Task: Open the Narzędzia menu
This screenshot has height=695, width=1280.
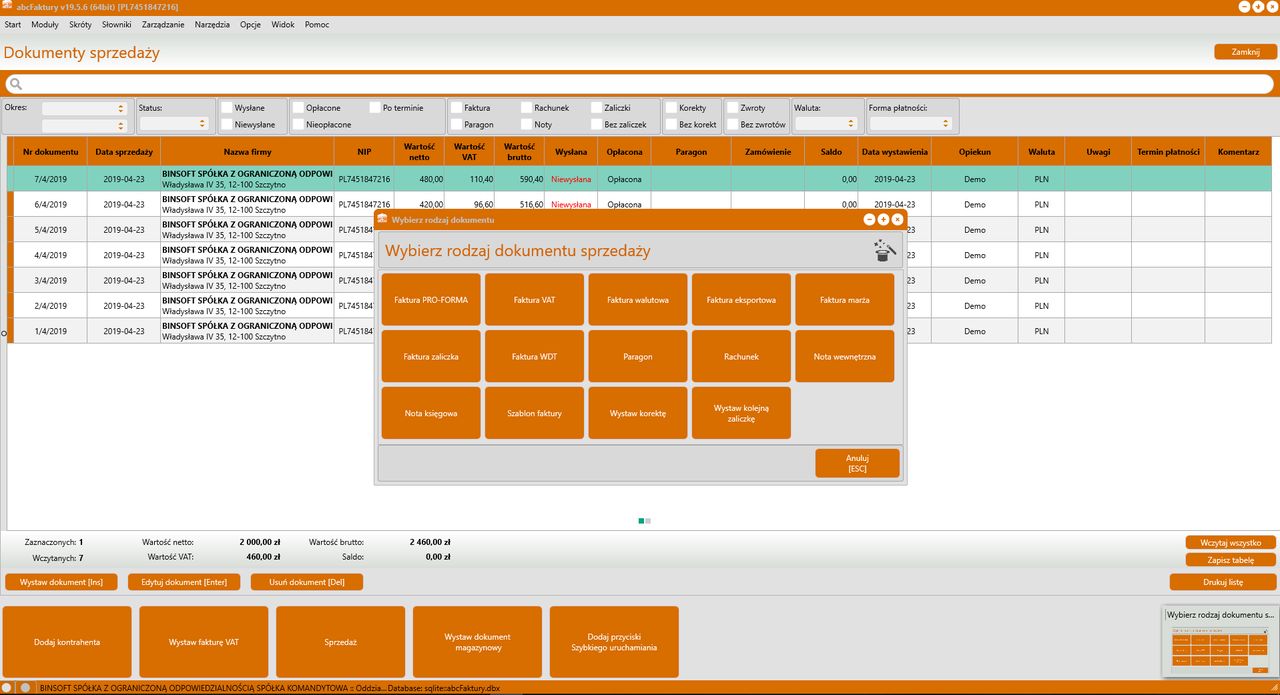Action: (212, 24)
